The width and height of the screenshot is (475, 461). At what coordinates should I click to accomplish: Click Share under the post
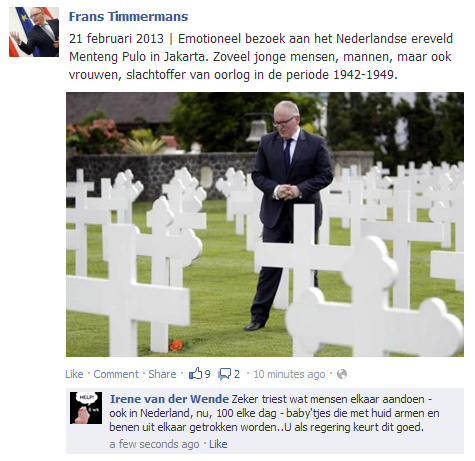[162, 374]
